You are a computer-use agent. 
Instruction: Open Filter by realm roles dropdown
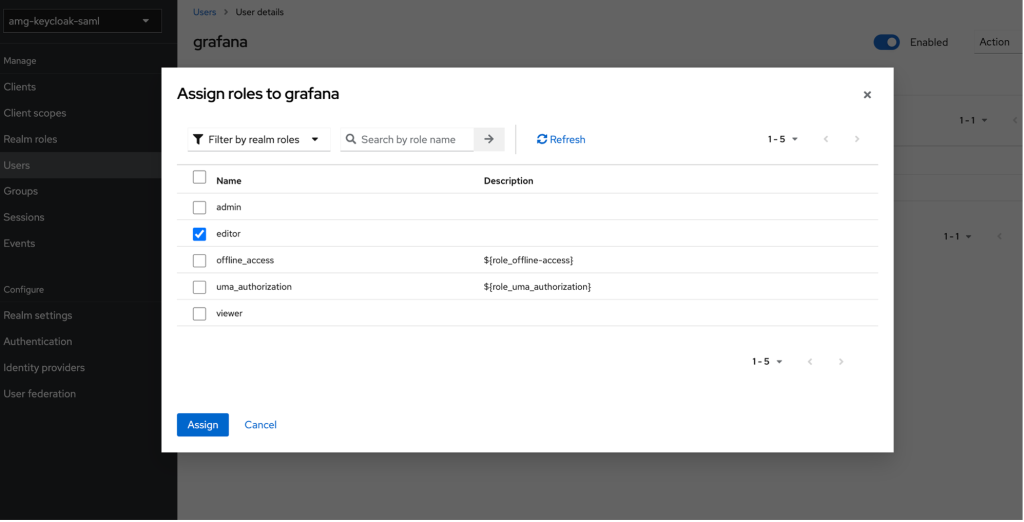click(x=259, y=139)
